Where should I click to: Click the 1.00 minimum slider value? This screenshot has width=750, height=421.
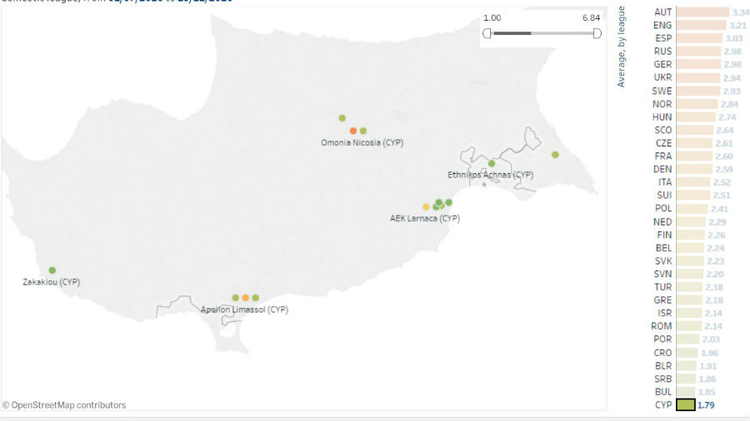tap(492, 18)
